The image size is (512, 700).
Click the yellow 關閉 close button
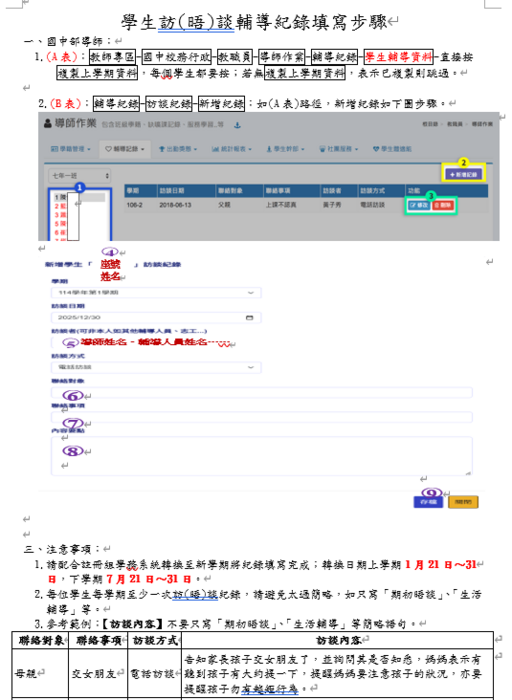click(463, 502)
